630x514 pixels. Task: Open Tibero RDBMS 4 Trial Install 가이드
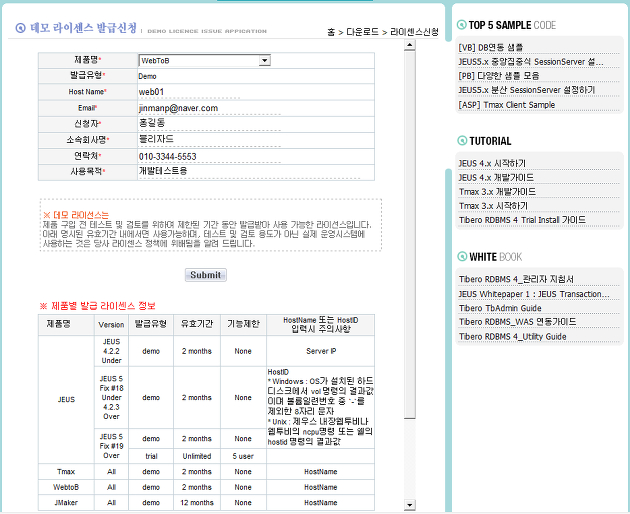[x=522, y=220]
